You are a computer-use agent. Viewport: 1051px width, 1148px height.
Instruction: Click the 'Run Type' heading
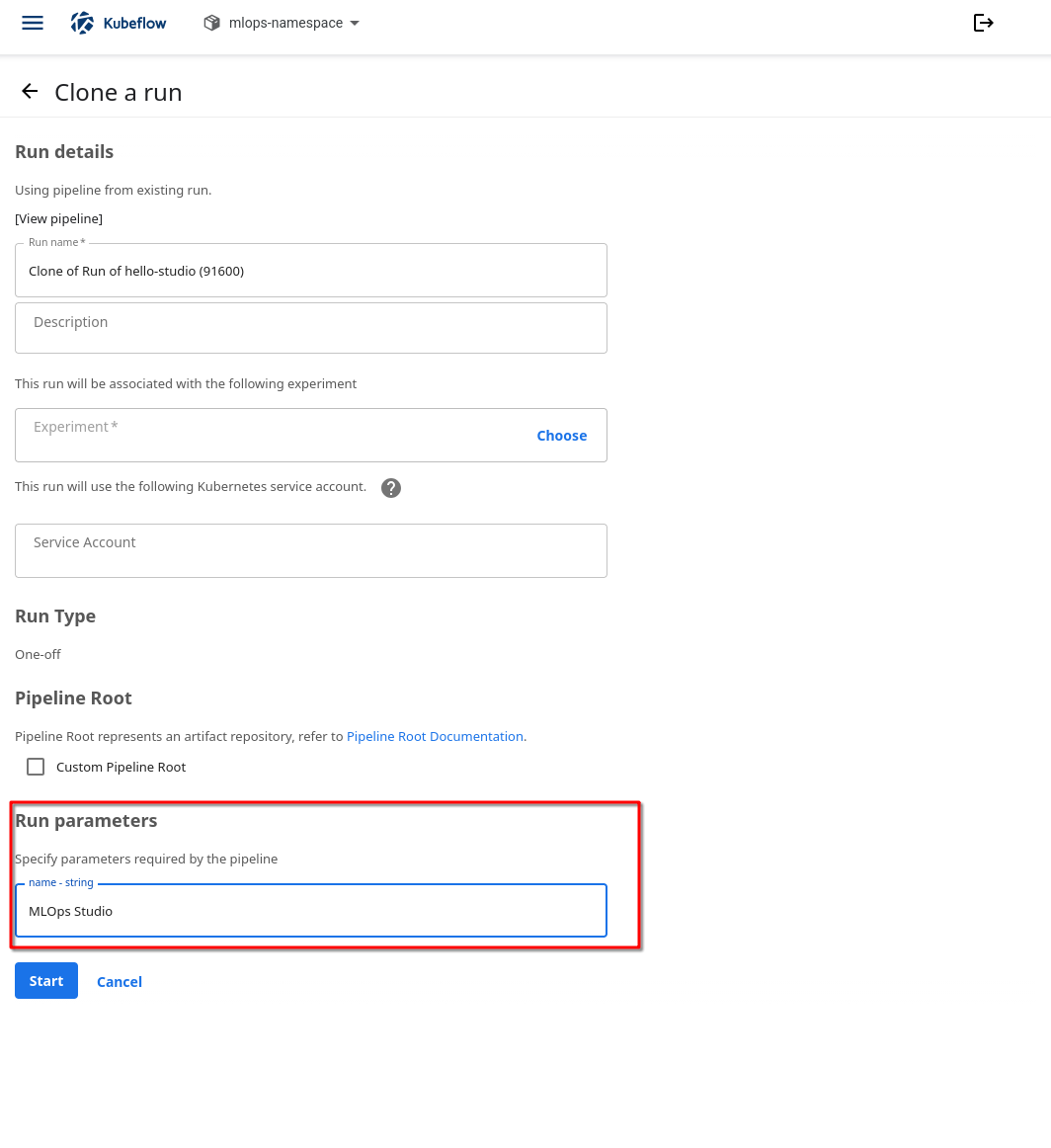pos(55,616)
